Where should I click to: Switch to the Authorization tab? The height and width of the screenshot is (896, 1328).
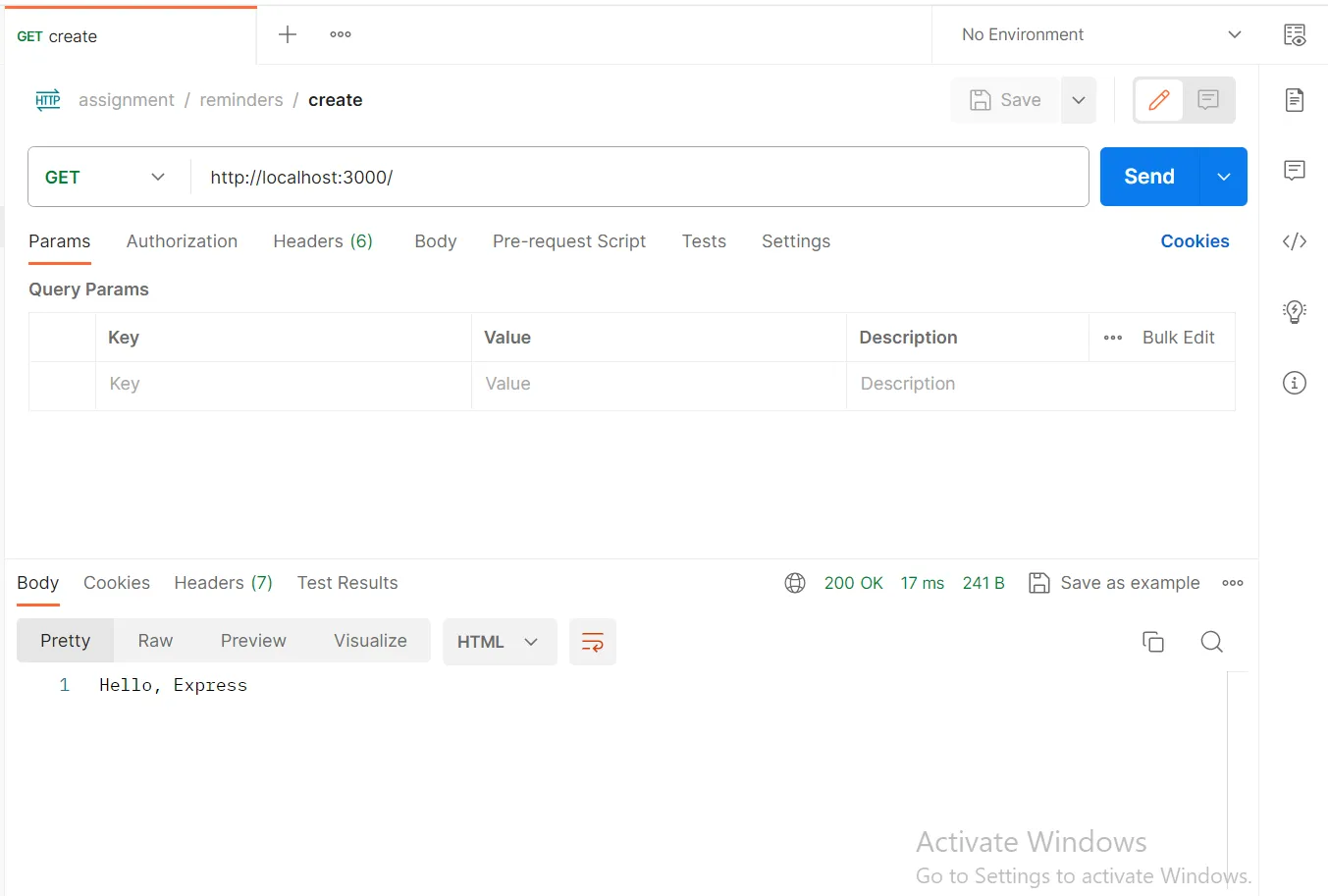tap(182, 241)
